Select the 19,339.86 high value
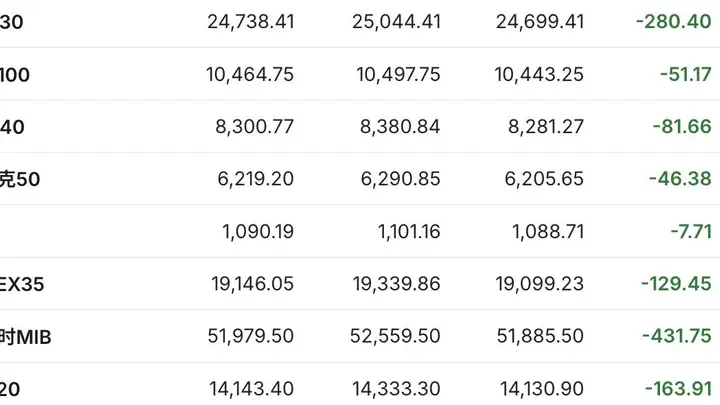 point(397,284)
